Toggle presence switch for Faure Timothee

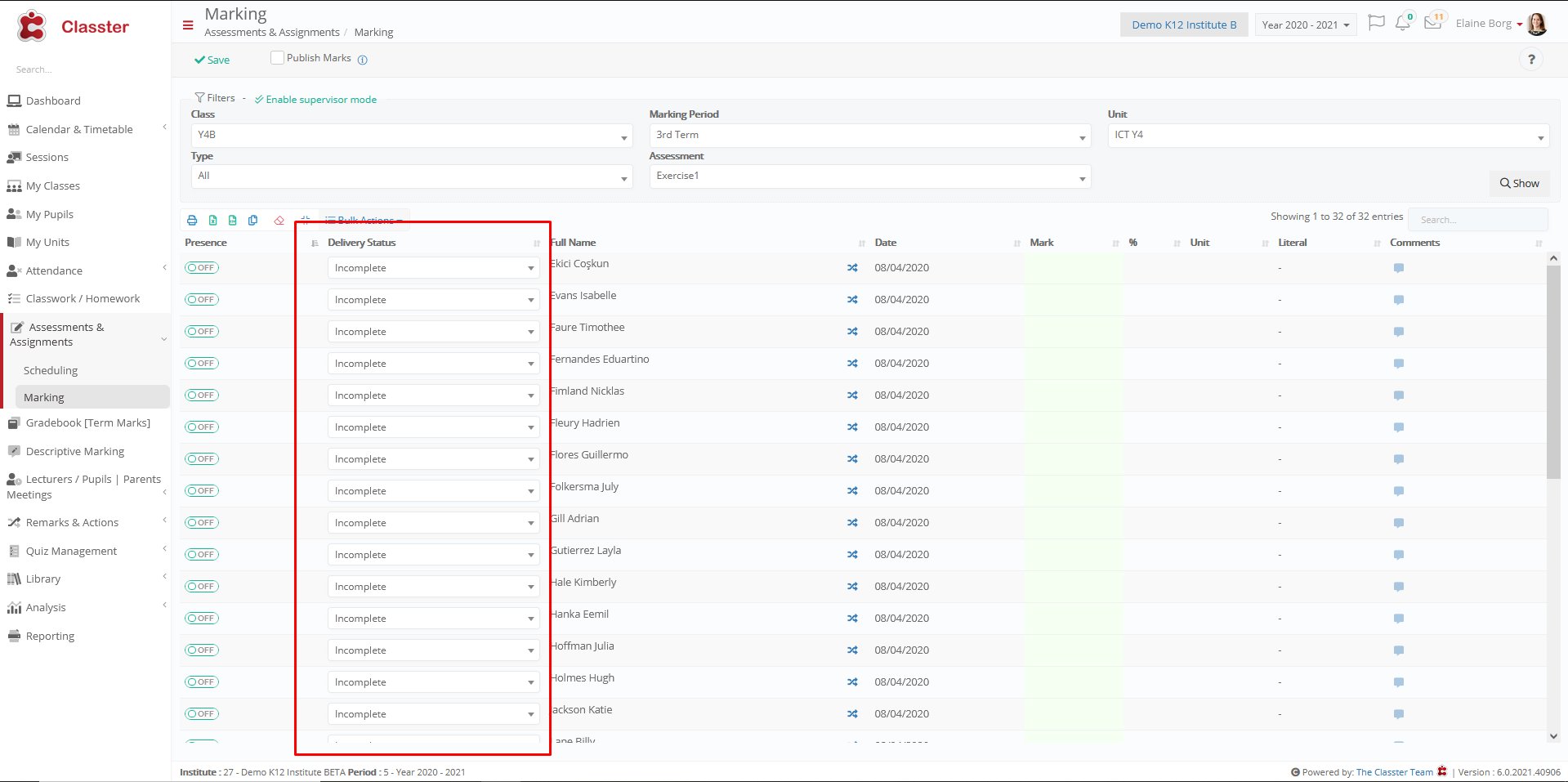tap(202, 332)
